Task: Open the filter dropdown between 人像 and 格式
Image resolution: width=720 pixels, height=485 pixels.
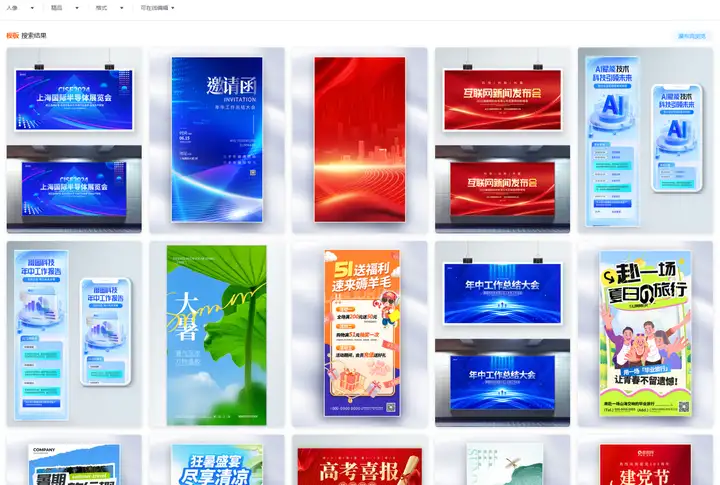Action: [x=64, y=8]
